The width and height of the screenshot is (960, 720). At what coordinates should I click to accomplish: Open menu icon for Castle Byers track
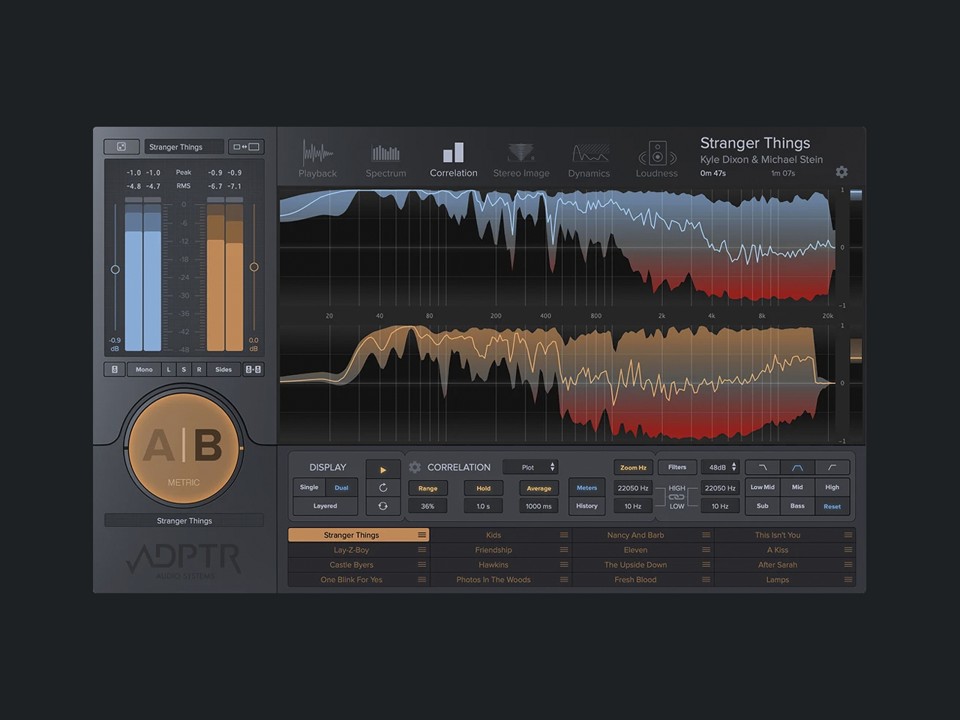422,564
